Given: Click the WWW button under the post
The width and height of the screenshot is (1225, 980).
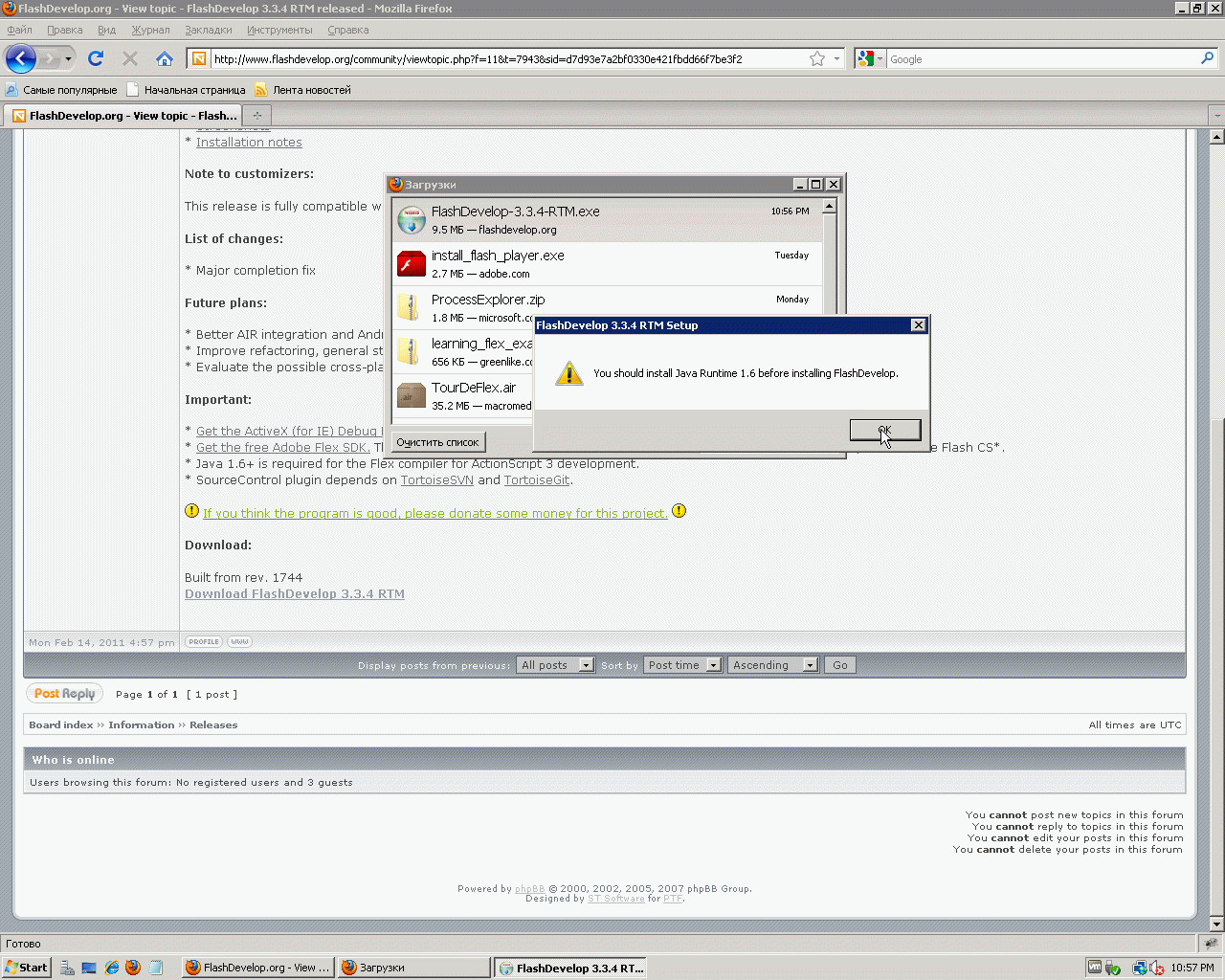Looking at the screenshot, I should pos(239,642).
